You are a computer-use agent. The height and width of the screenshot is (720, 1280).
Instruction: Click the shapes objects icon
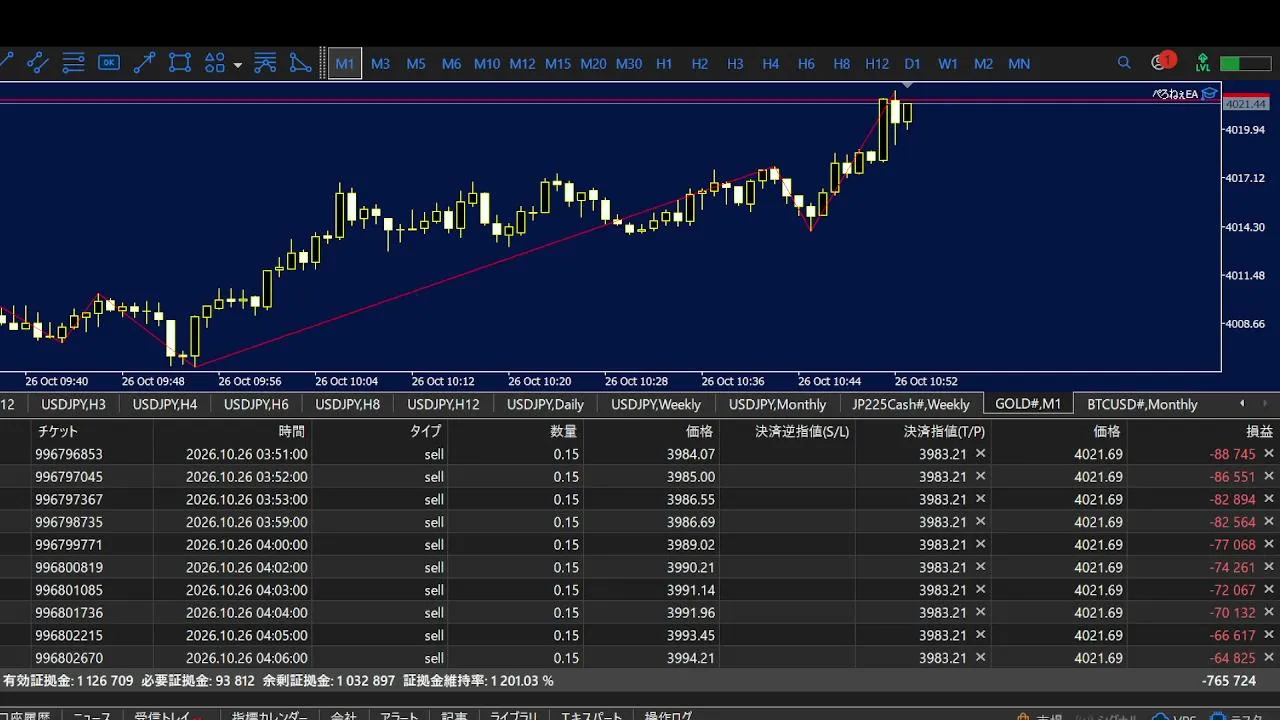click(215, 63)
